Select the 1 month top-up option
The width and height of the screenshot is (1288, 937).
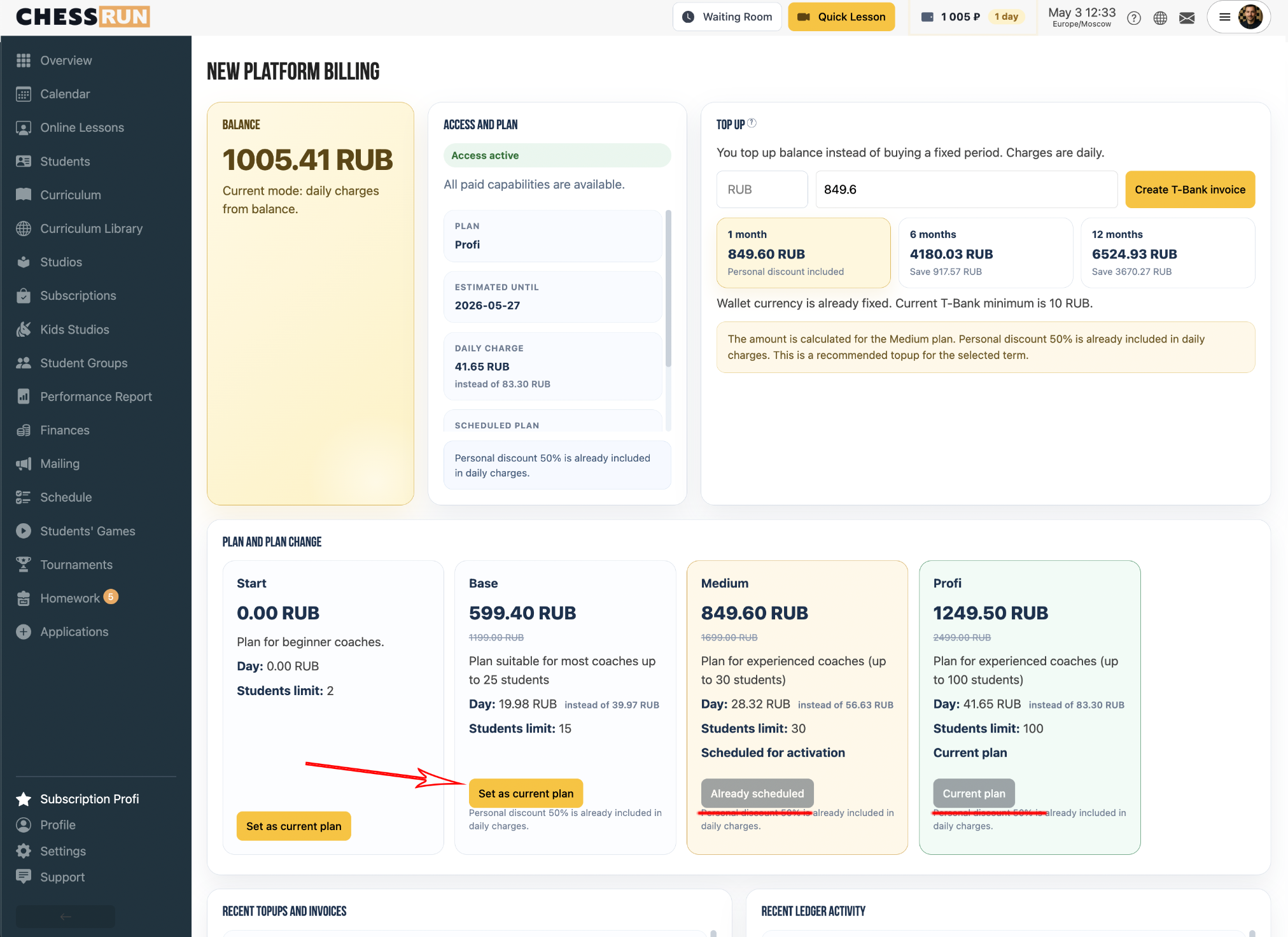(803, 253)
